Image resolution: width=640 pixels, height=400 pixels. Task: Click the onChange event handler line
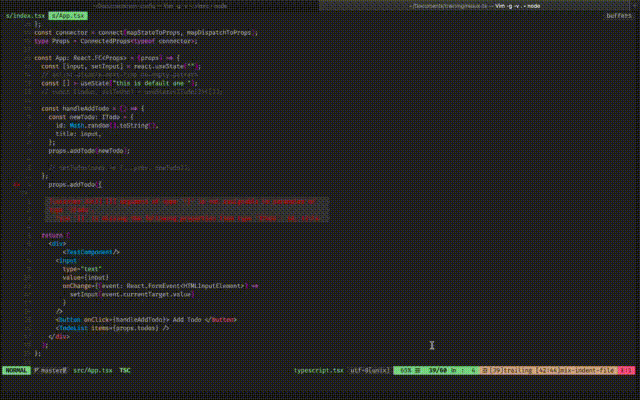coord(160,286)
